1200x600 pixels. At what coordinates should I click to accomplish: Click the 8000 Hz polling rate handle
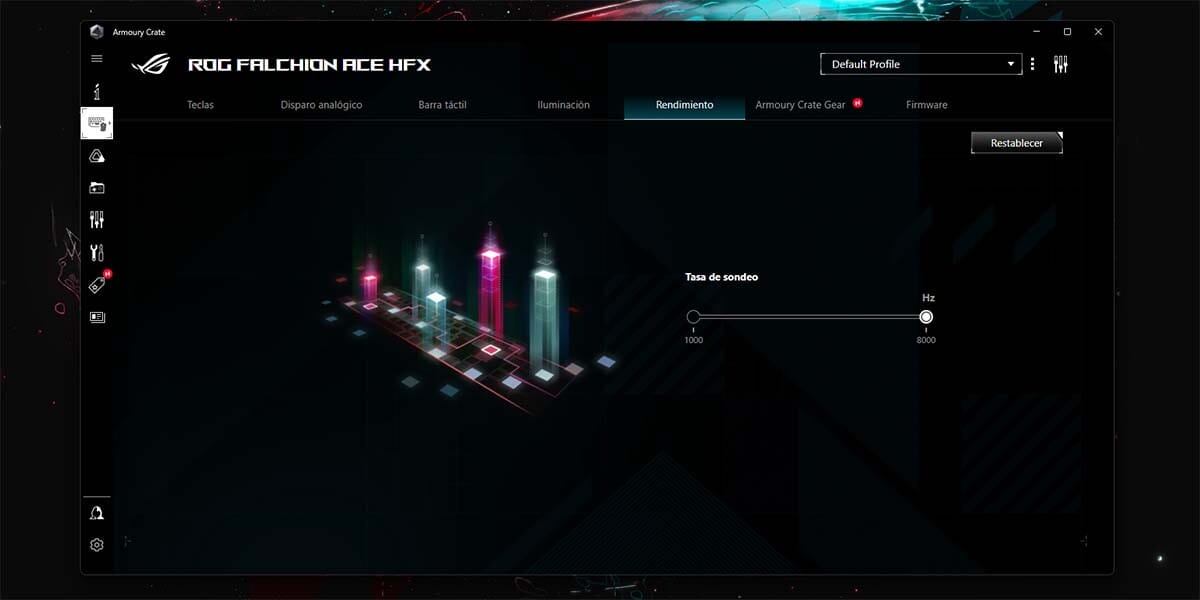[x=926, y=317]
